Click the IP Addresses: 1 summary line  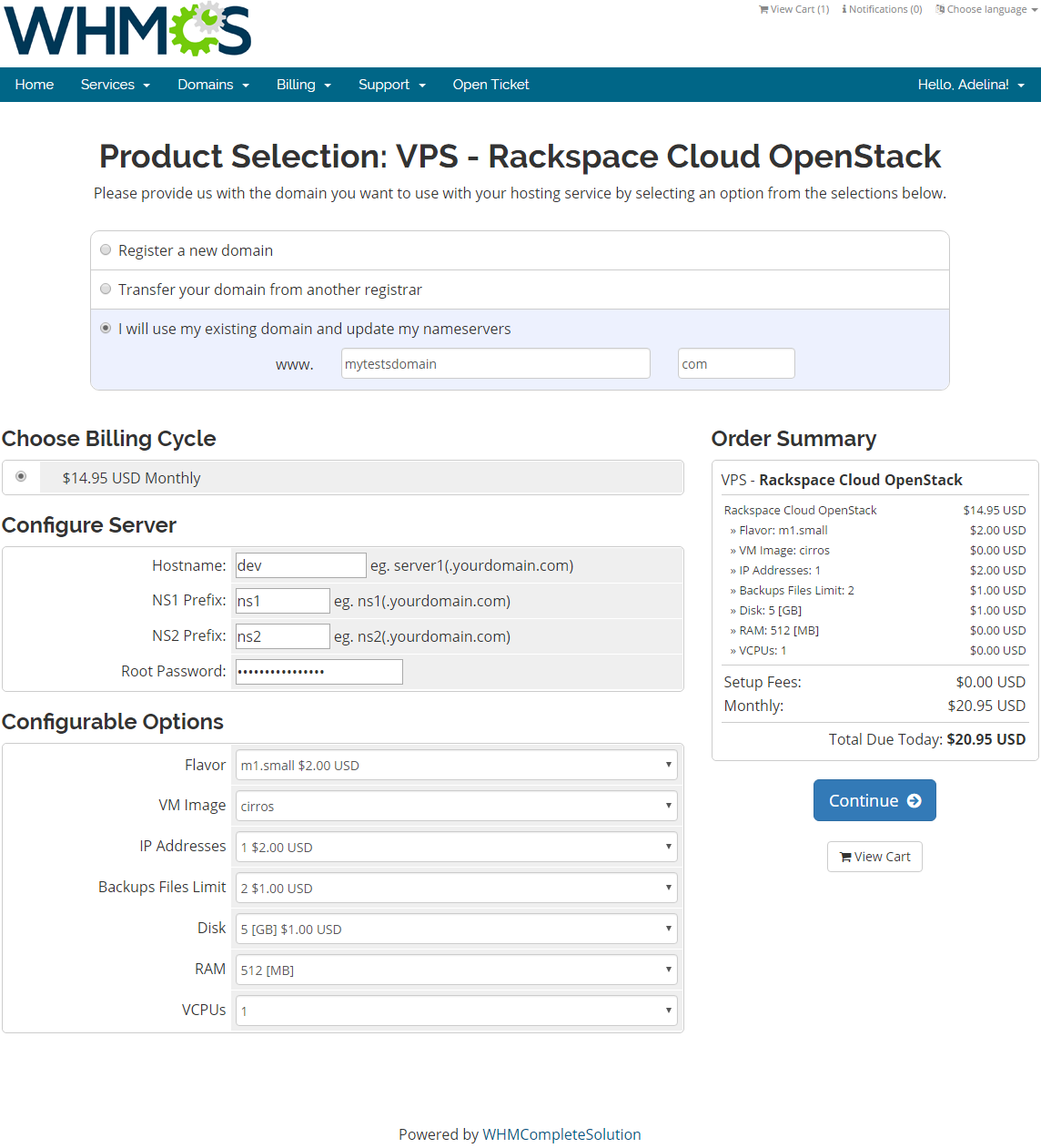pos(874,570)
